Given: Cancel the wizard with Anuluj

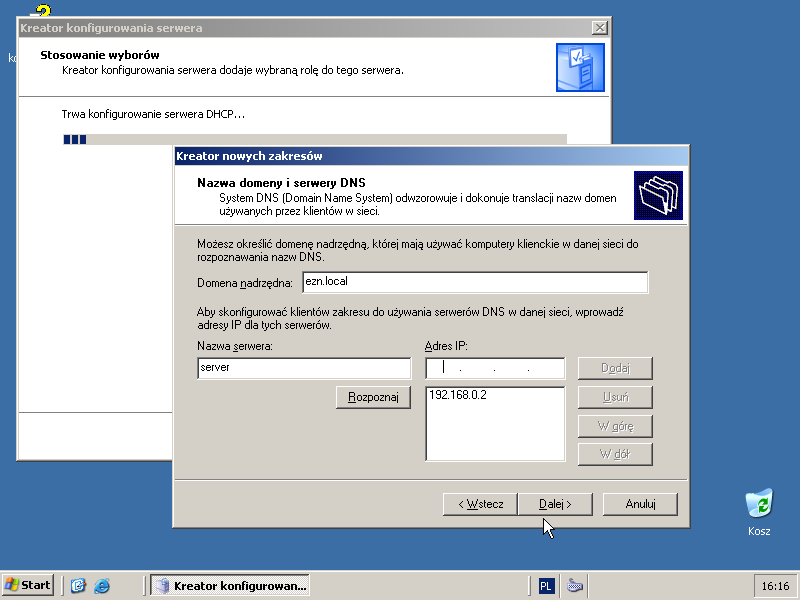Looking at the screenshot, I should 640,504.
